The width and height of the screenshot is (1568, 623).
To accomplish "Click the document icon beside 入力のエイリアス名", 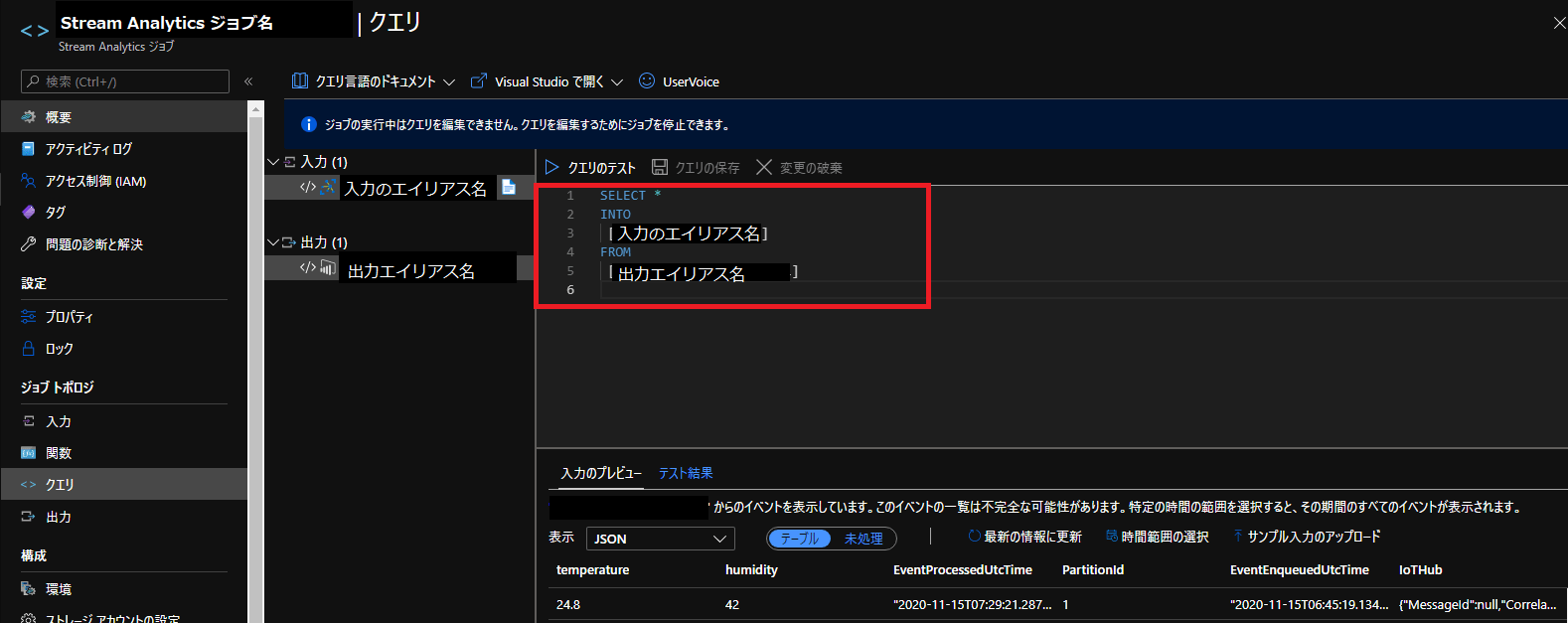I will (508, 187).
